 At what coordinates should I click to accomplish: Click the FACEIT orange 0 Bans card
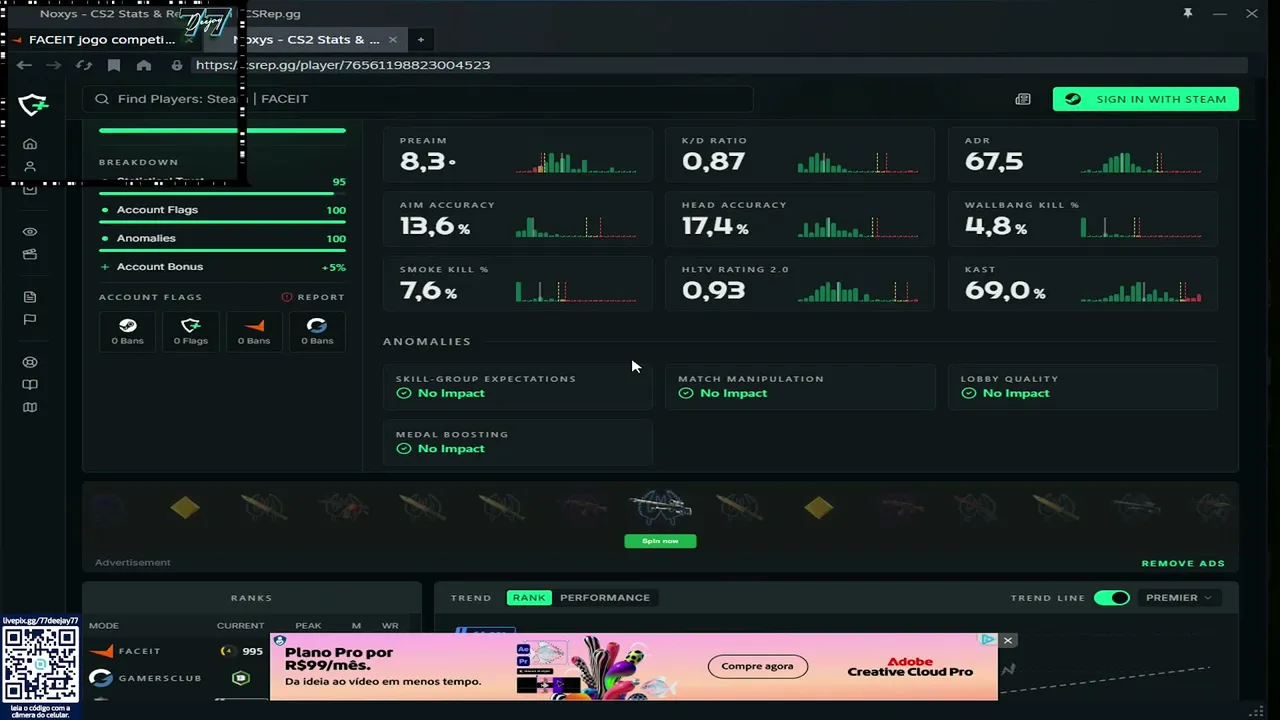coord(254,331)
